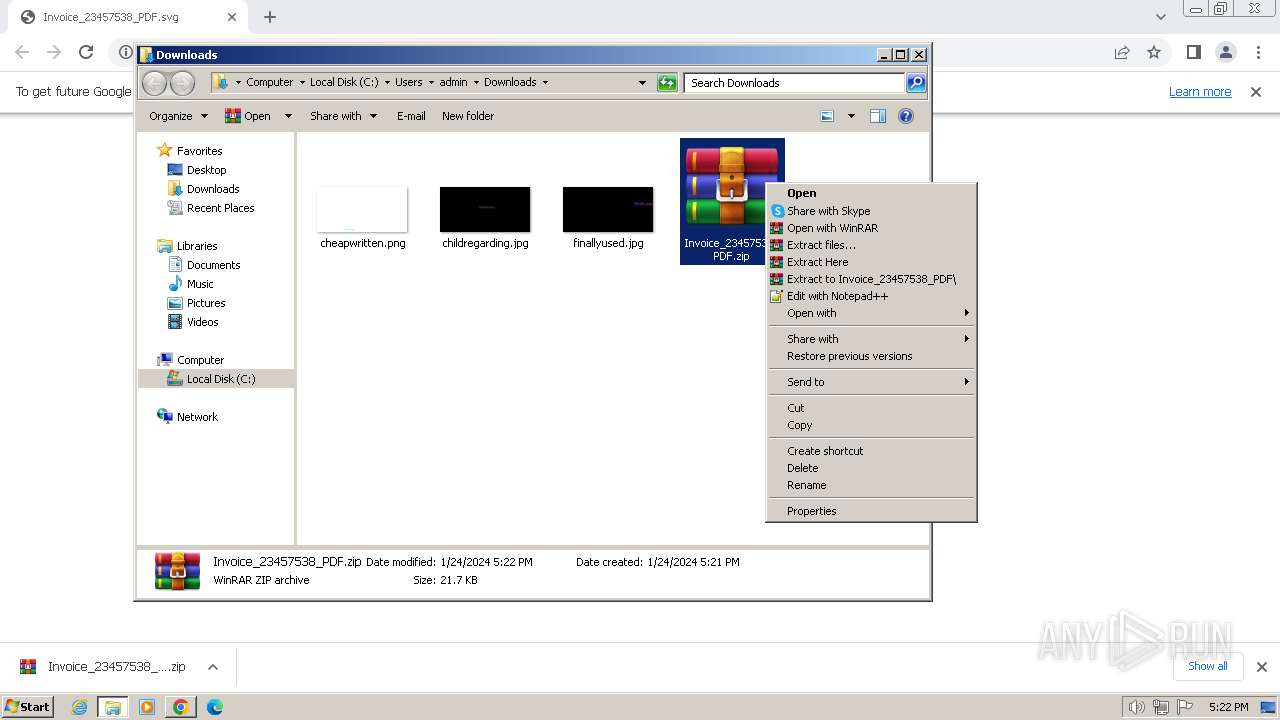Click Chrome reload page icon

(86, 52)
